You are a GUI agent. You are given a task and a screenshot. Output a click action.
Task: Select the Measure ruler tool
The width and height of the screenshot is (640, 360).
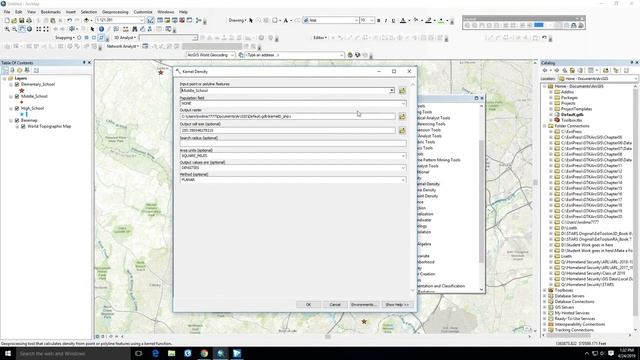click(125, 29)
